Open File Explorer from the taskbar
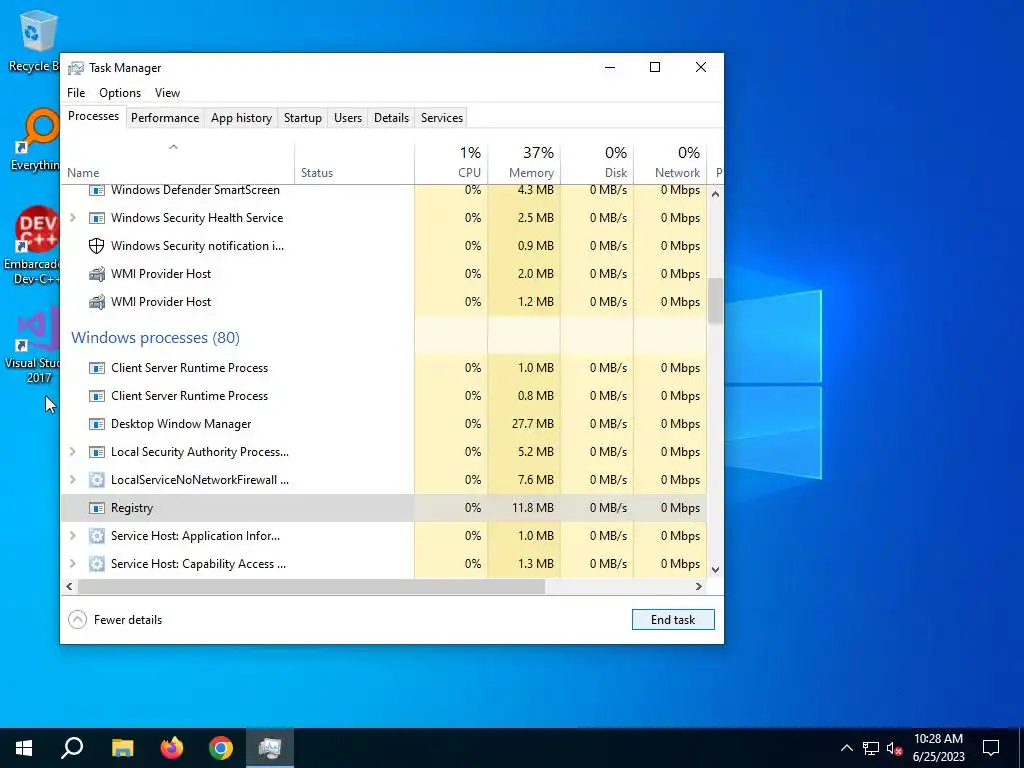1024x768 pixels. coord(122,748)
